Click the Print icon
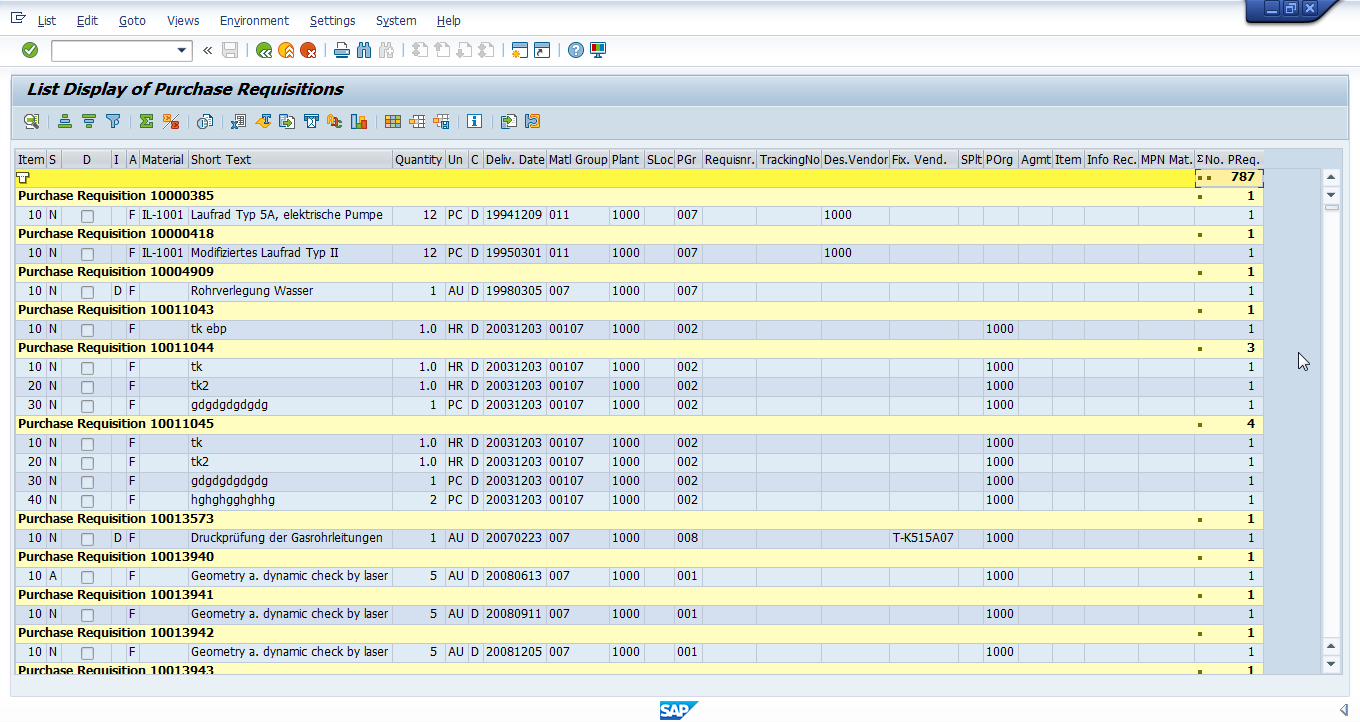The height and width of the screenshot is (722, 1360). coord(341,50)
